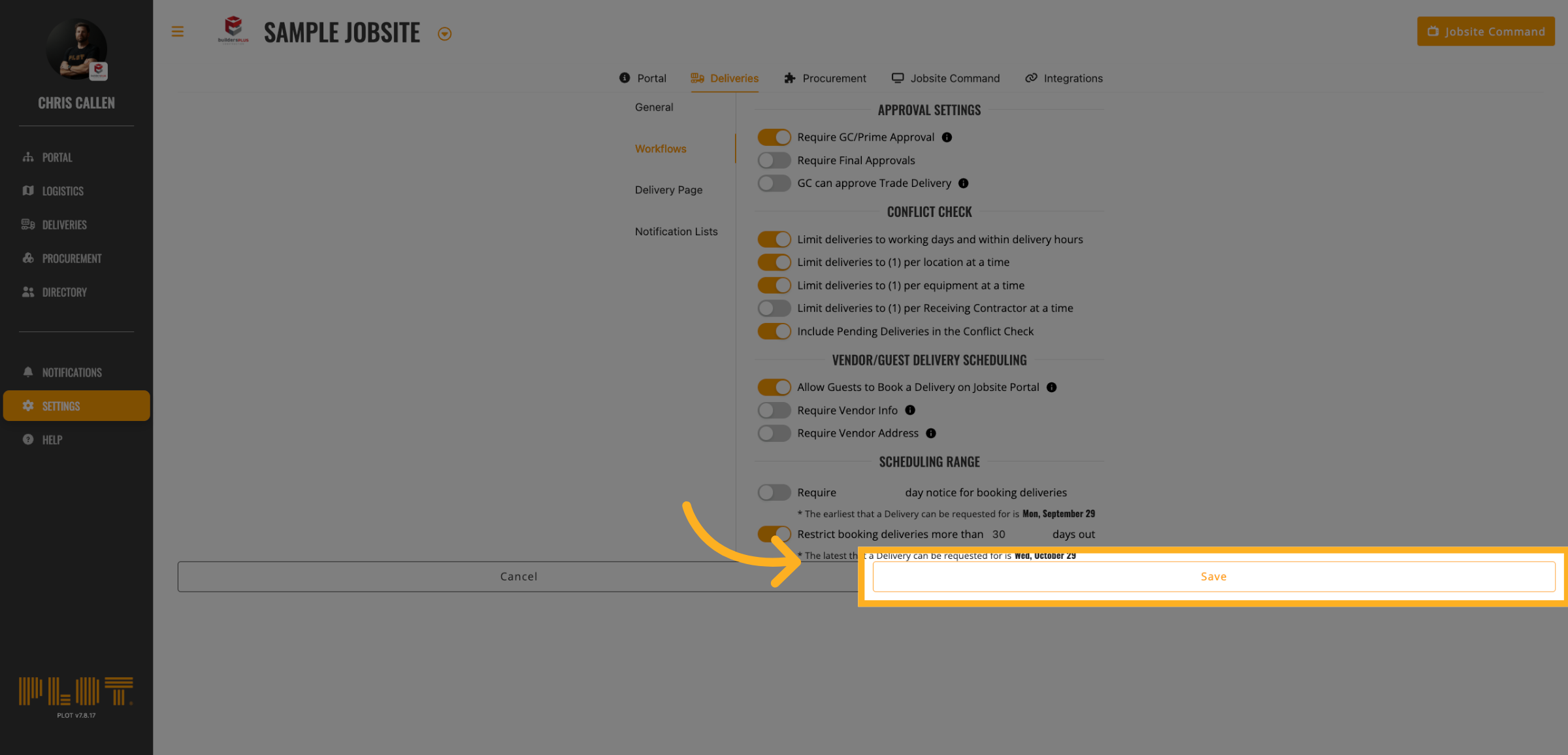Click info icon beside Allow Guests to Book
Screen dimensions: 1568x755
pyautogui.click(x=1051, y=388)
